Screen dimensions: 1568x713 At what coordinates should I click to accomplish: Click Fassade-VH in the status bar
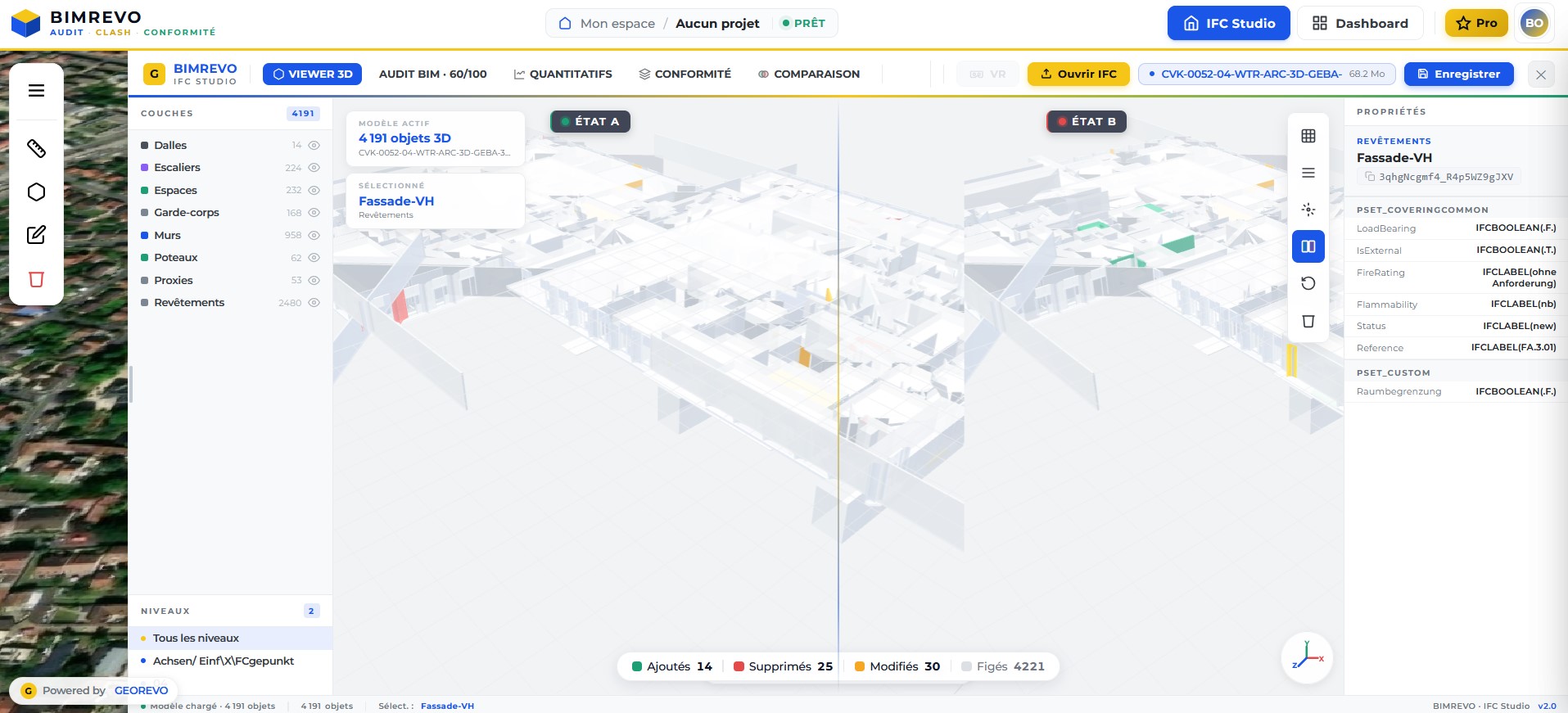pos(447,706)
